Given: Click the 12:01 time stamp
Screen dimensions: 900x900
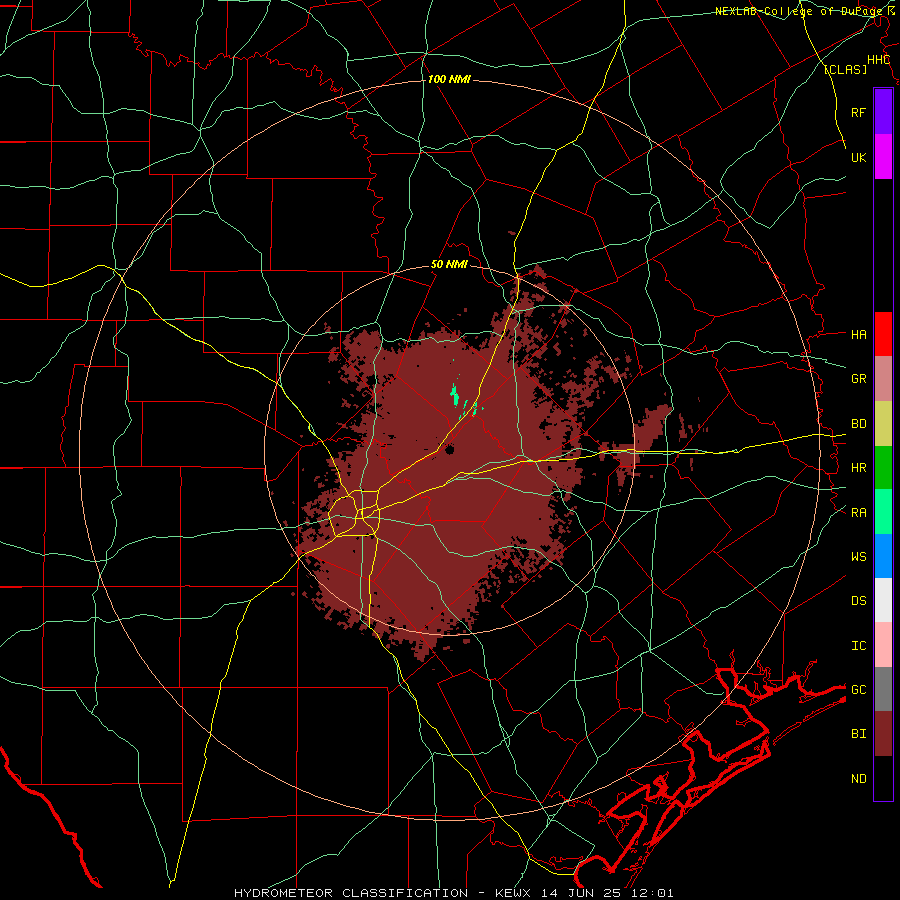Looking at the screenshot, I should tap(652, 893).
